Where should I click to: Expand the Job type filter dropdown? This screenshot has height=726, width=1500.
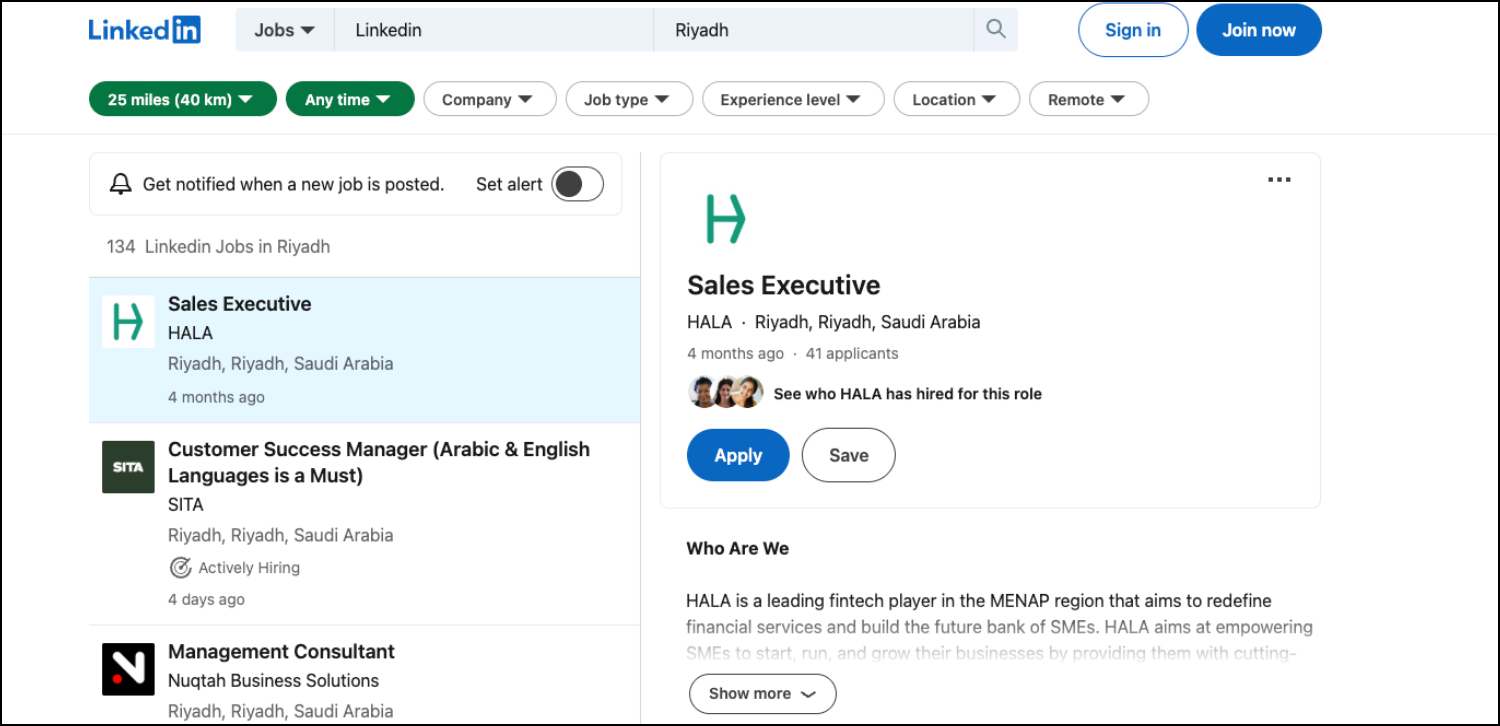coord(630,99)
